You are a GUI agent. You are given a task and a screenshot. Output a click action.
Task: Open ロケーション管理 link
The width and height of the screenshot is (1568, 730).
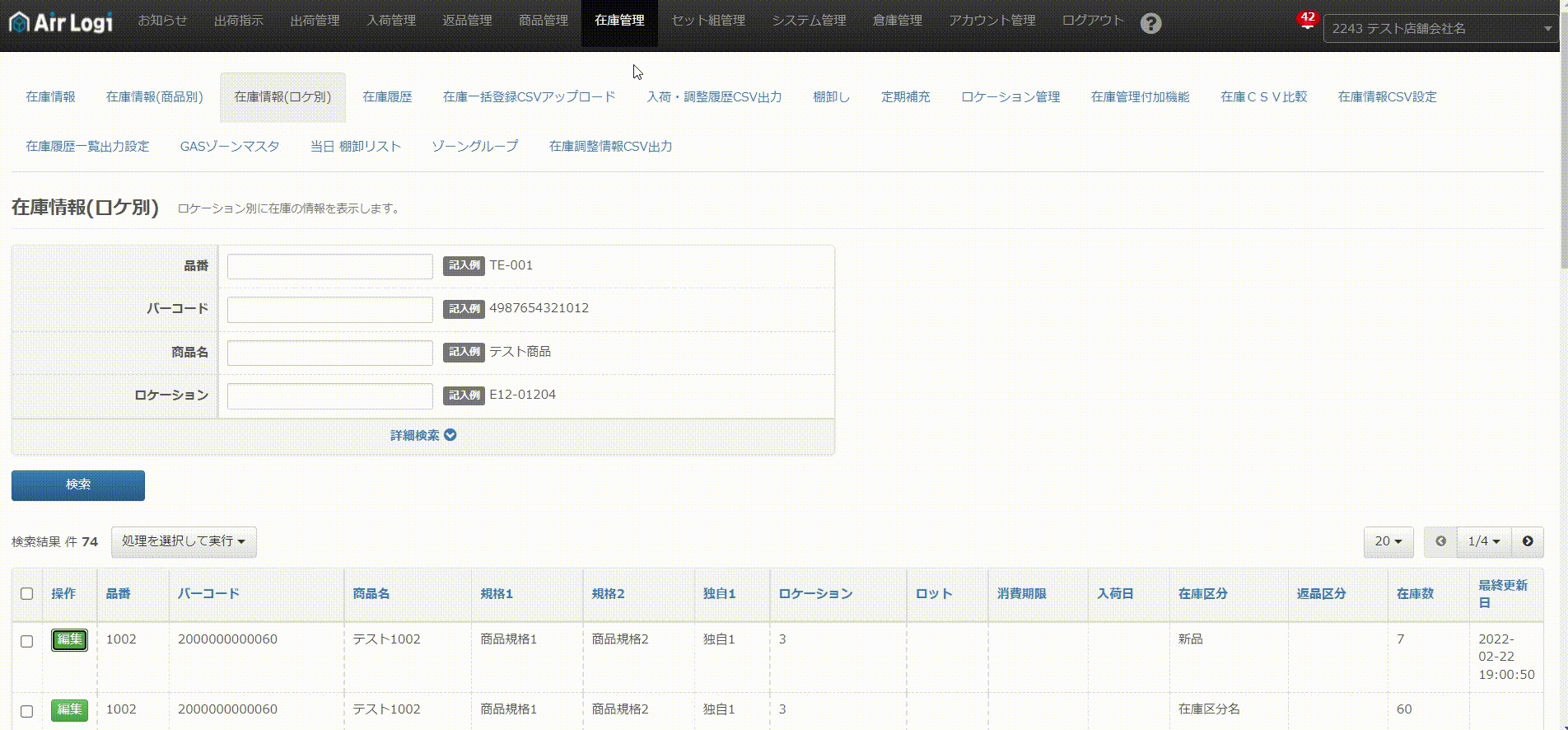pos(1010,97)
